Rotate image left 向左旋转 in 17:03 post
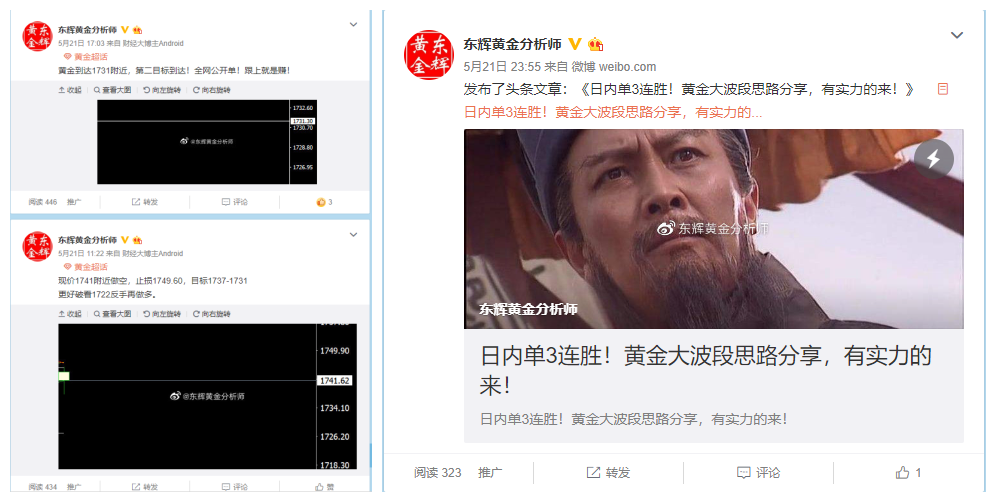Screen dimensions: 996x502 pos(162,90)
